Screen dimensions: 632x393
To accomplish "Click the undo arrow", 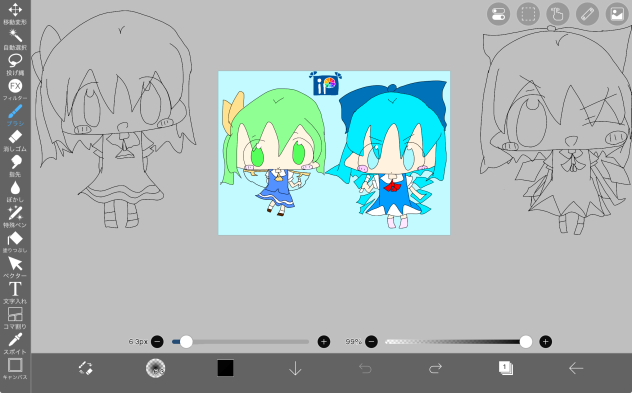I will pyautogui.click(x=365, y=368).
